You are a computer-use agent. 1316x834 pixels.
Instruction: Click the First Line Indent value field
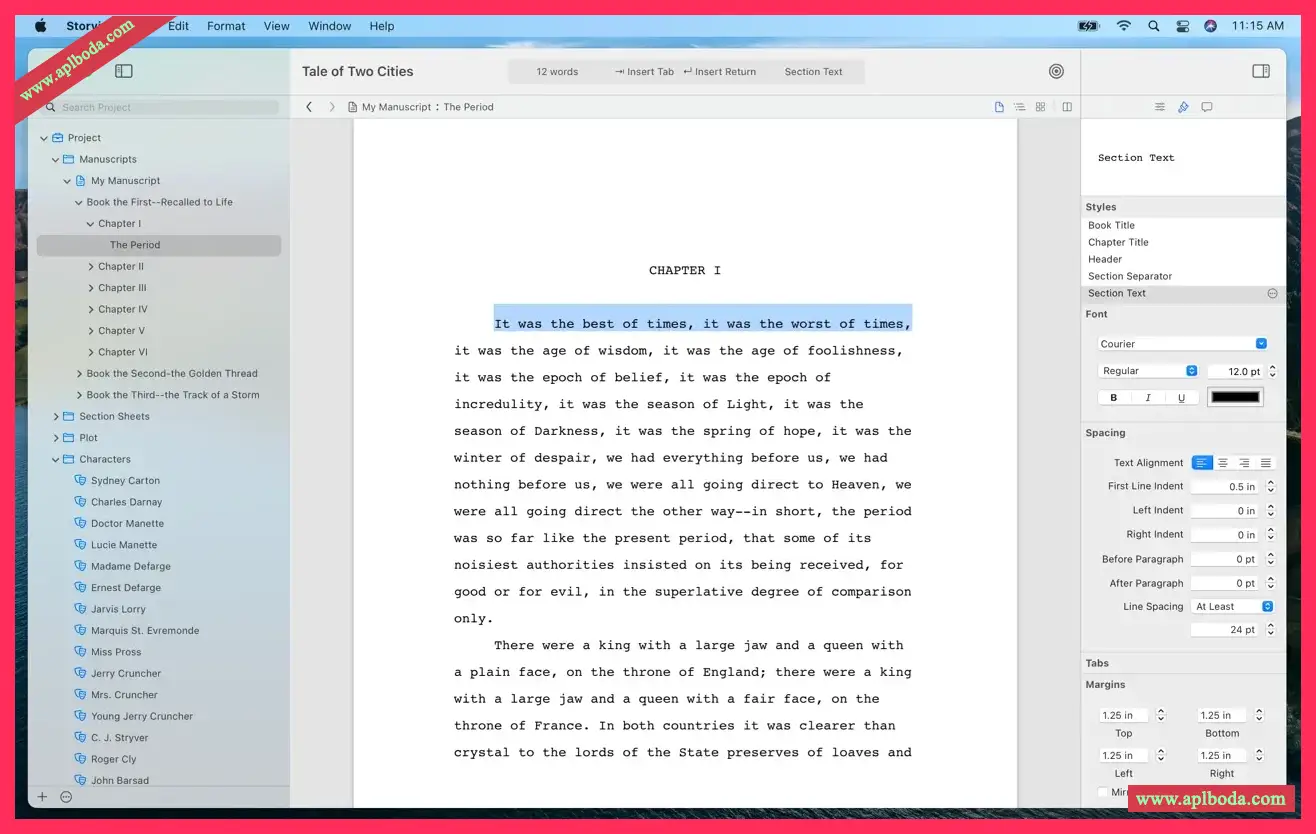(x=1227, y=487)
